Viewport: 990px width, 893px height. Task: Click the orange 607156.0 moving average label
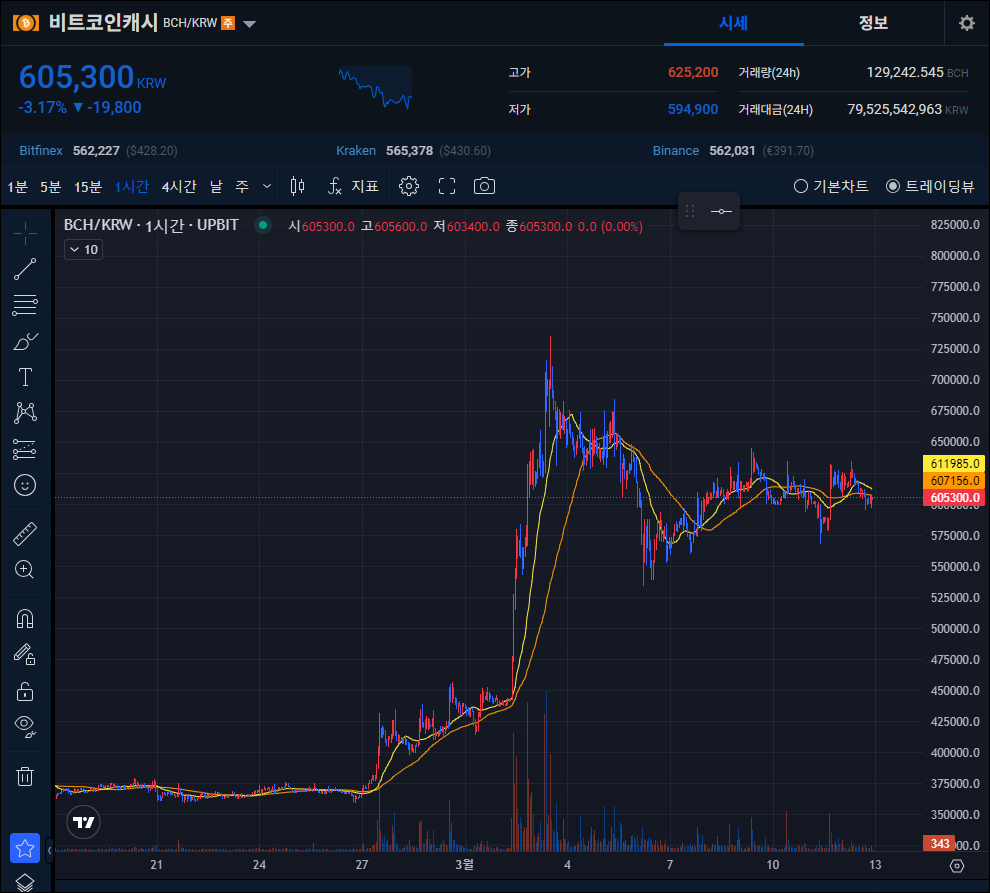[954, 481]
